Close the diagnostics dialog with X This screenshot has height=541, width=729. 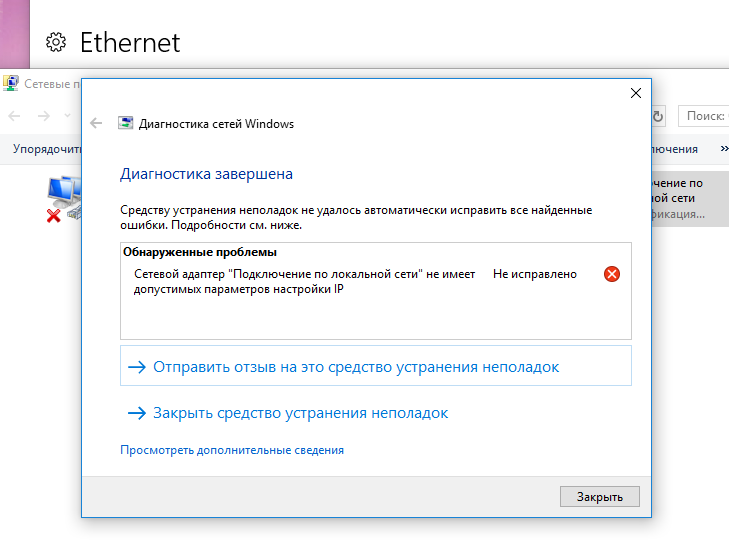click(x=636, y=93)
